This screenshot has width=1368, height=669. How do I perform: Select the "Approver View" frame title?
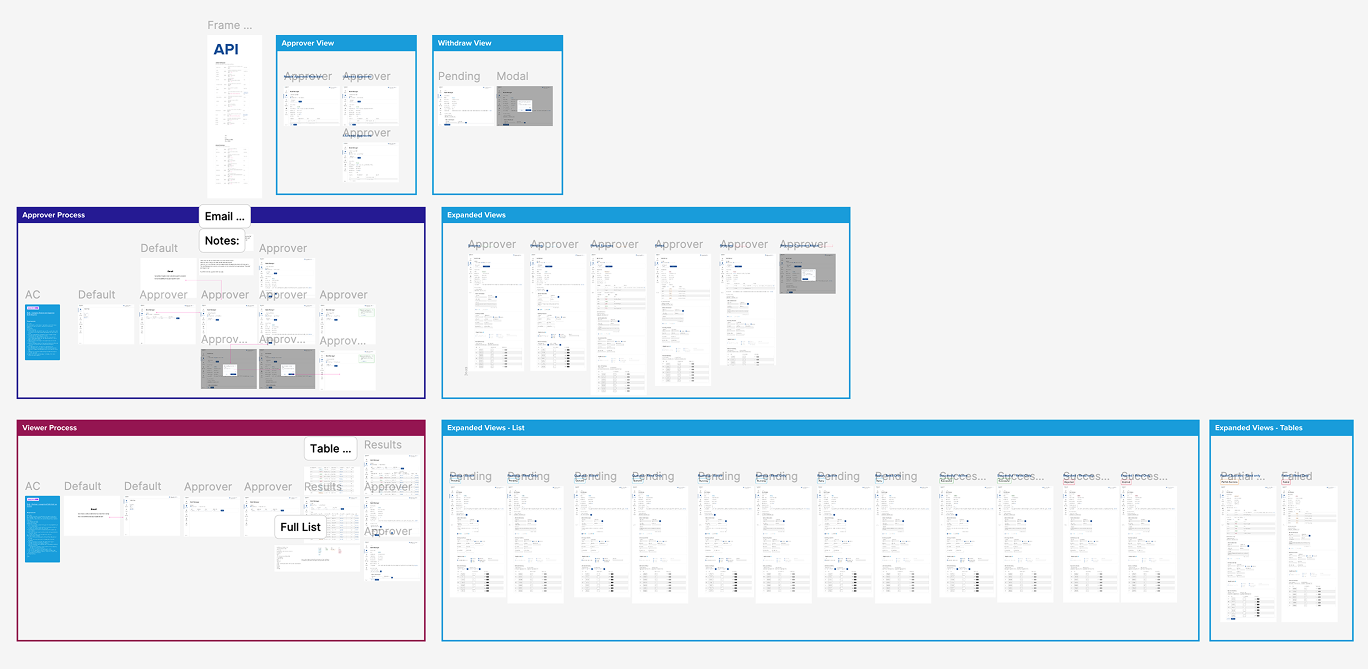(307, 43)
